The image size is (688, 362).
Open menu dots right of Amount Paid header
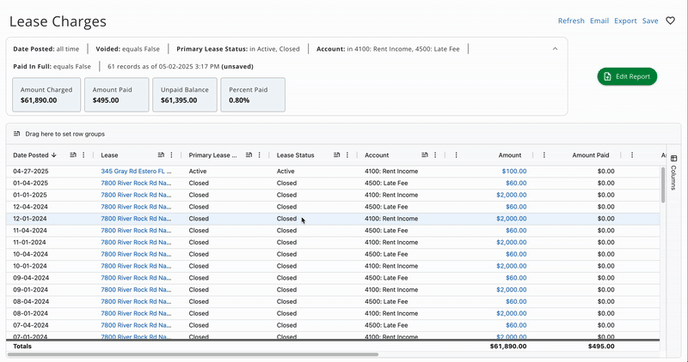(632, 155)
